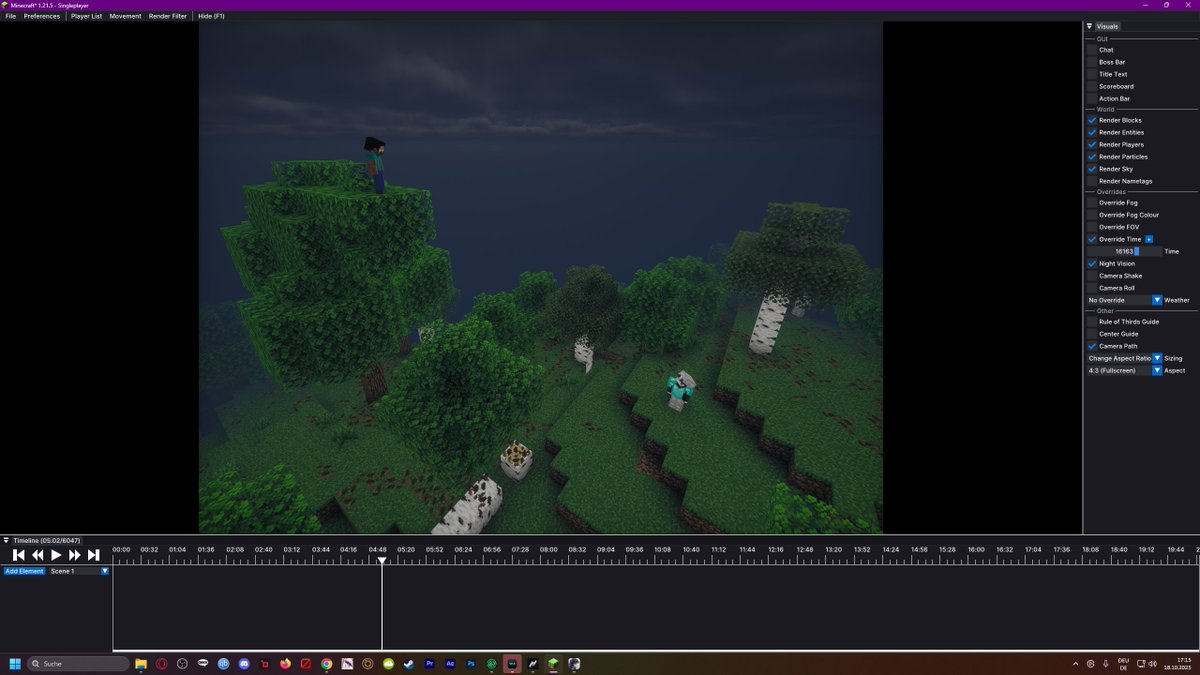This screenshot has height=675, width=1200.
Task: Open File Explorer from the taskbar
Action: tap(141, 663)
